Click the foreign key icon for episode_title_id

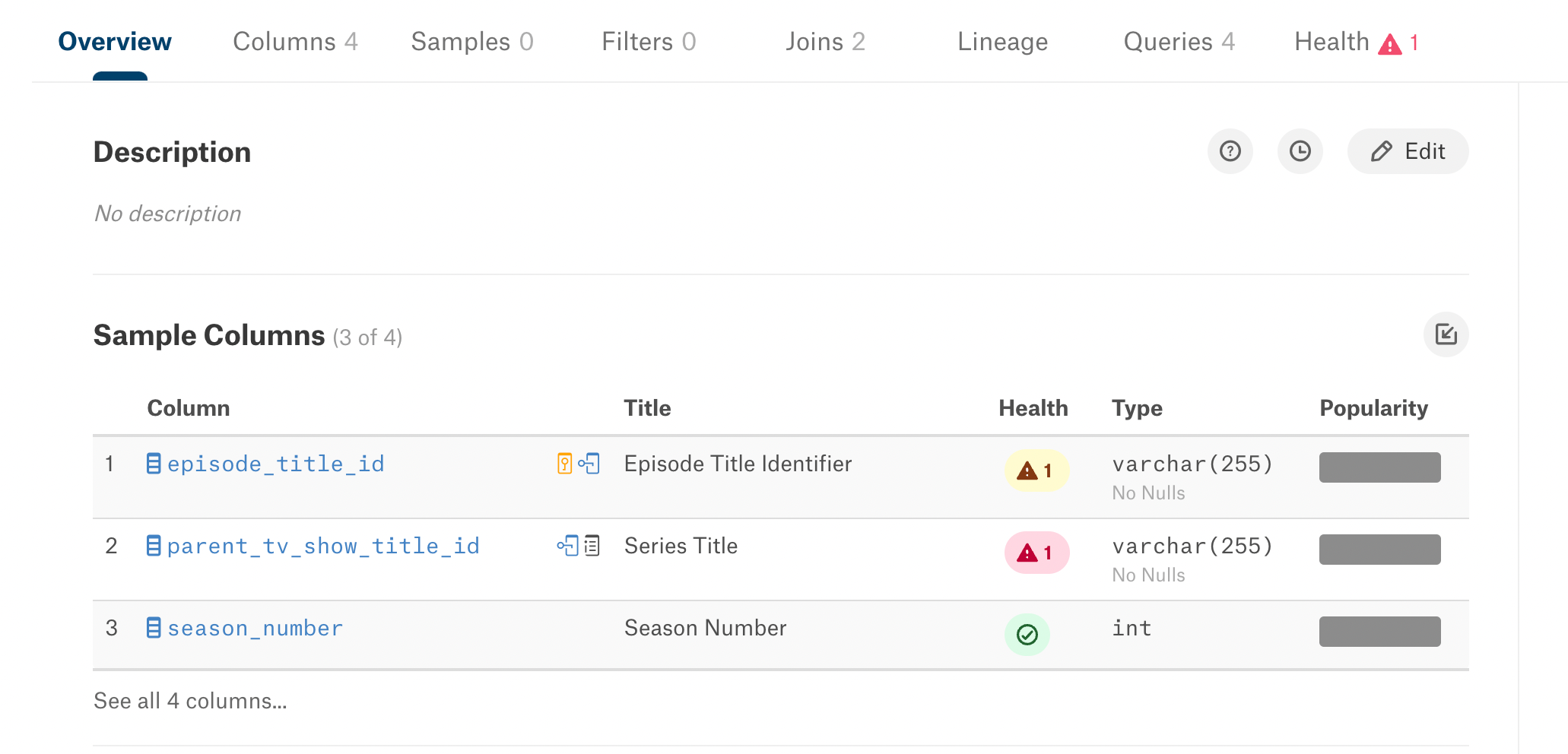pos(589,464)
